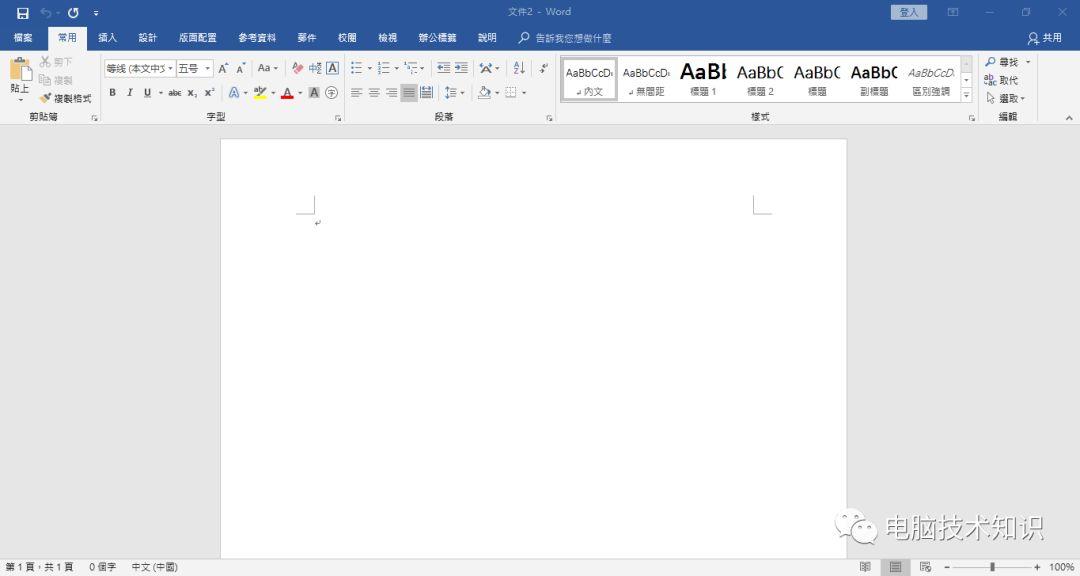Switch to the 校閱 review tab

(x=347, y=38)
